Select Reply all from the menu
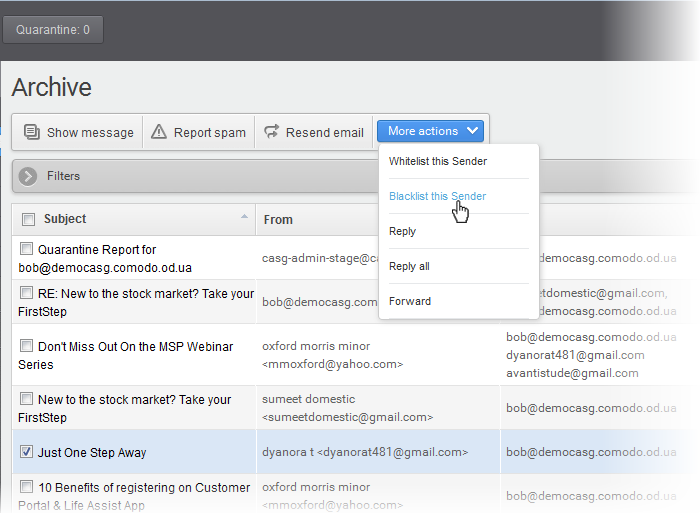Viewport: 700px width, 513px height. click(409, 266)
